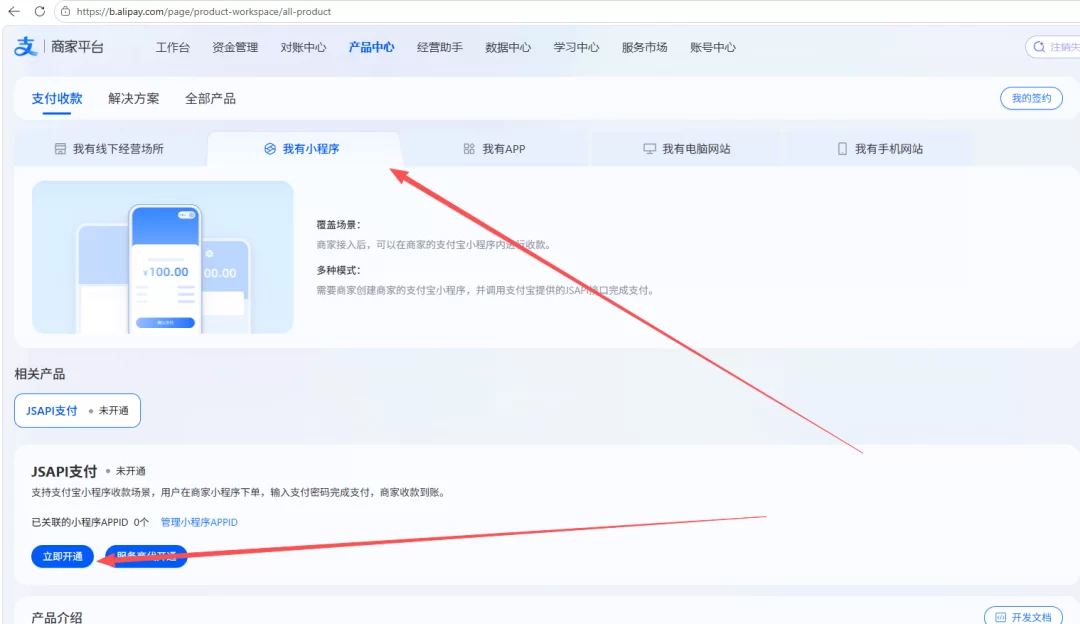Viewport: 1080px width, 624px height.
Task: Select 我有小程序 scenario tab
Action: [303, 149]
